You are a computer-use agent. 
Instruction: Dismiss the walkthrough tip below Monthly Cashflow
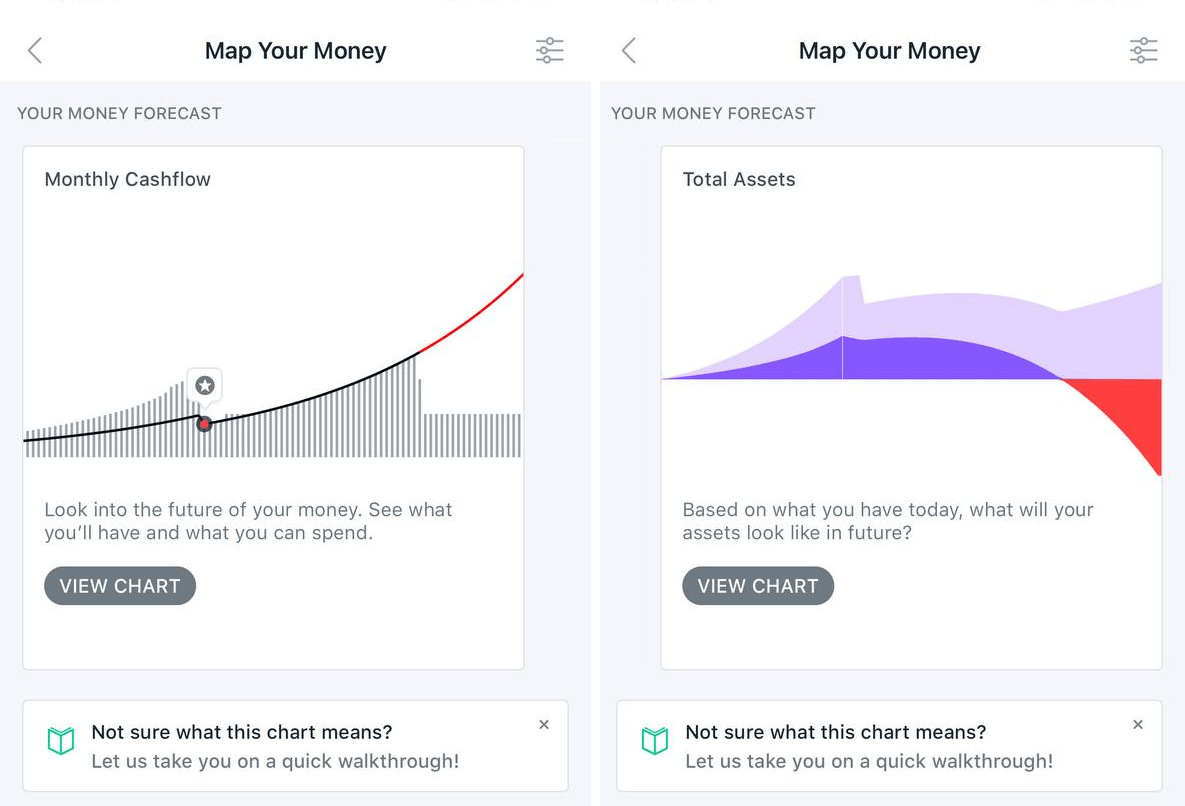pos(544,725)
